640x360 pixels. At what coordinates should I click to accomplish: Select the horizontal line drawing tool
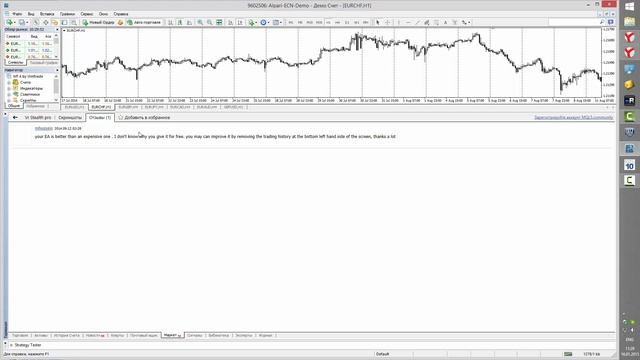[408, 22]
